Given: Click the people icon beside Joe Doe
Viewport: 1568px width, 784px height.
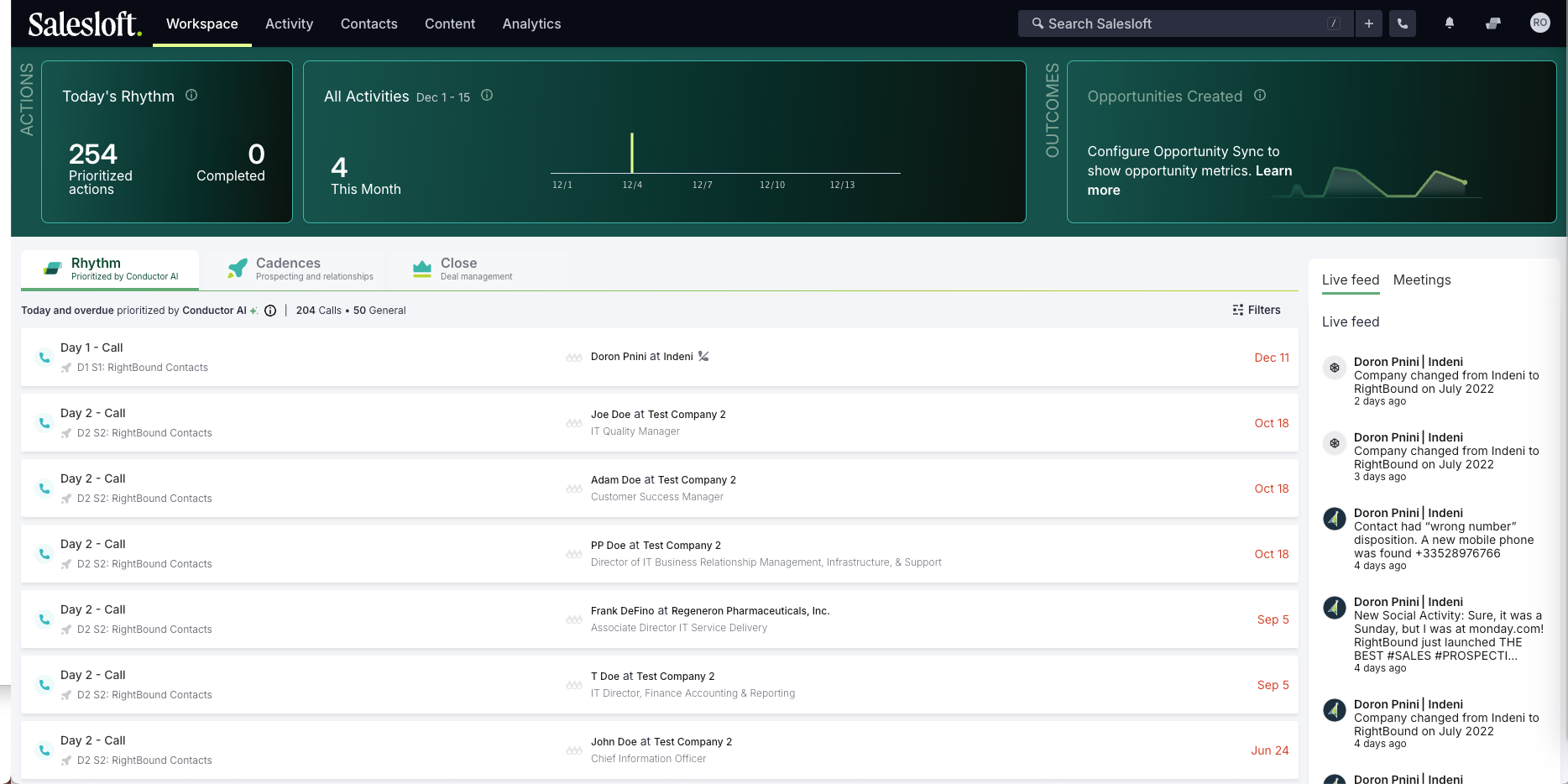Looking at the screenshot, I should pos(574,423).
